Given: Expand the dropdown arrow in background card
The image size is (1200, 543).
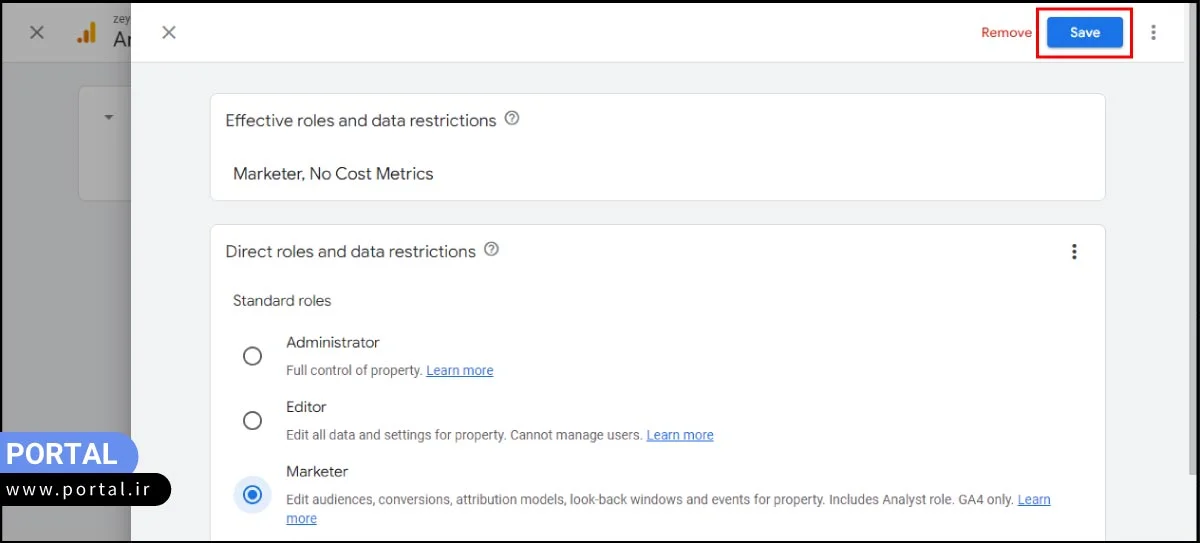Looking at the screenshot, I should pyautogui.click(x=108, y=117).
